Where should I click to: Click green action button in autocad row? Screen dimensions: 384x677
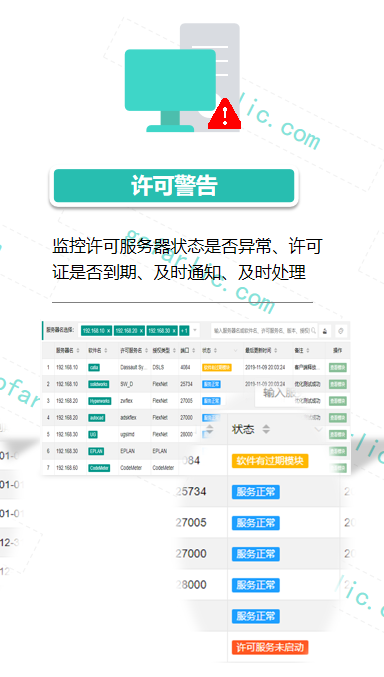coord(337,418)
